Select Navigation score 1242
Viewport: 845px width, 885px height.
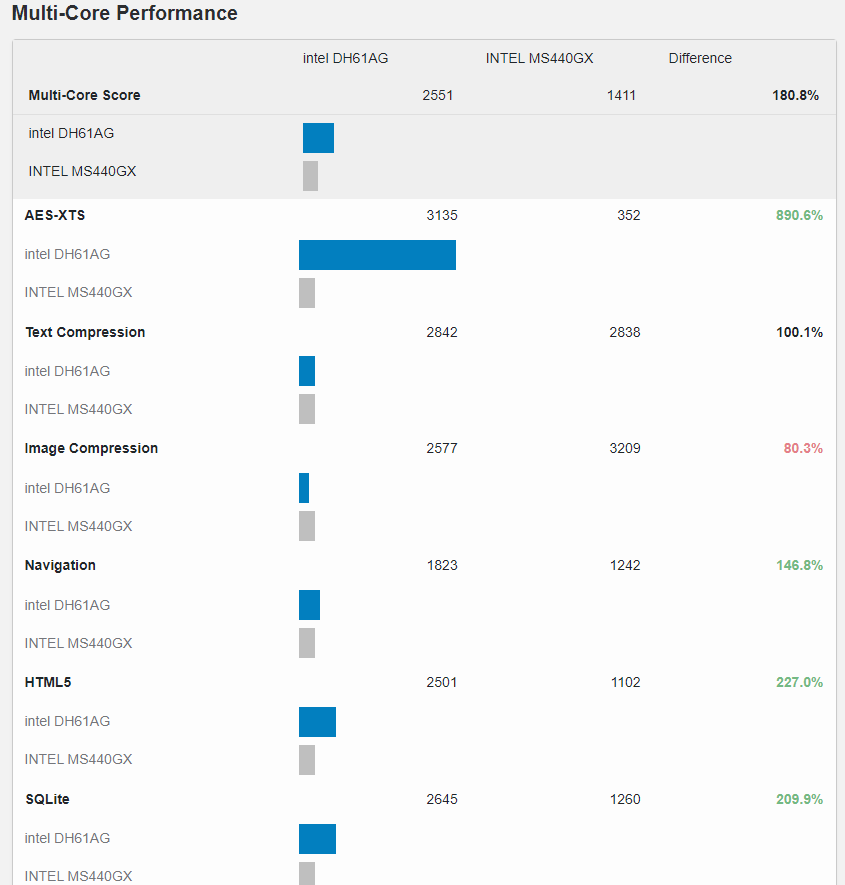(x=625, y=565)
